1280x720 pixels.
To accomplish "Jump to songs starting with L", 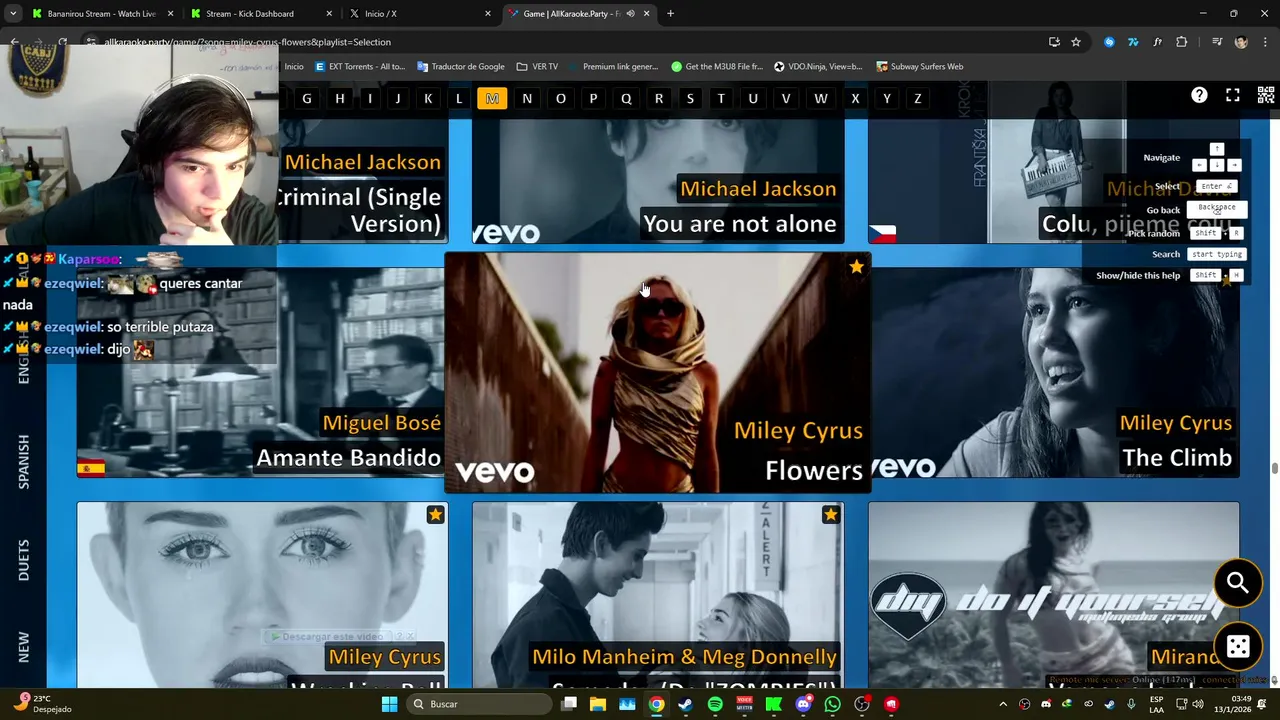I will [459, 98].
